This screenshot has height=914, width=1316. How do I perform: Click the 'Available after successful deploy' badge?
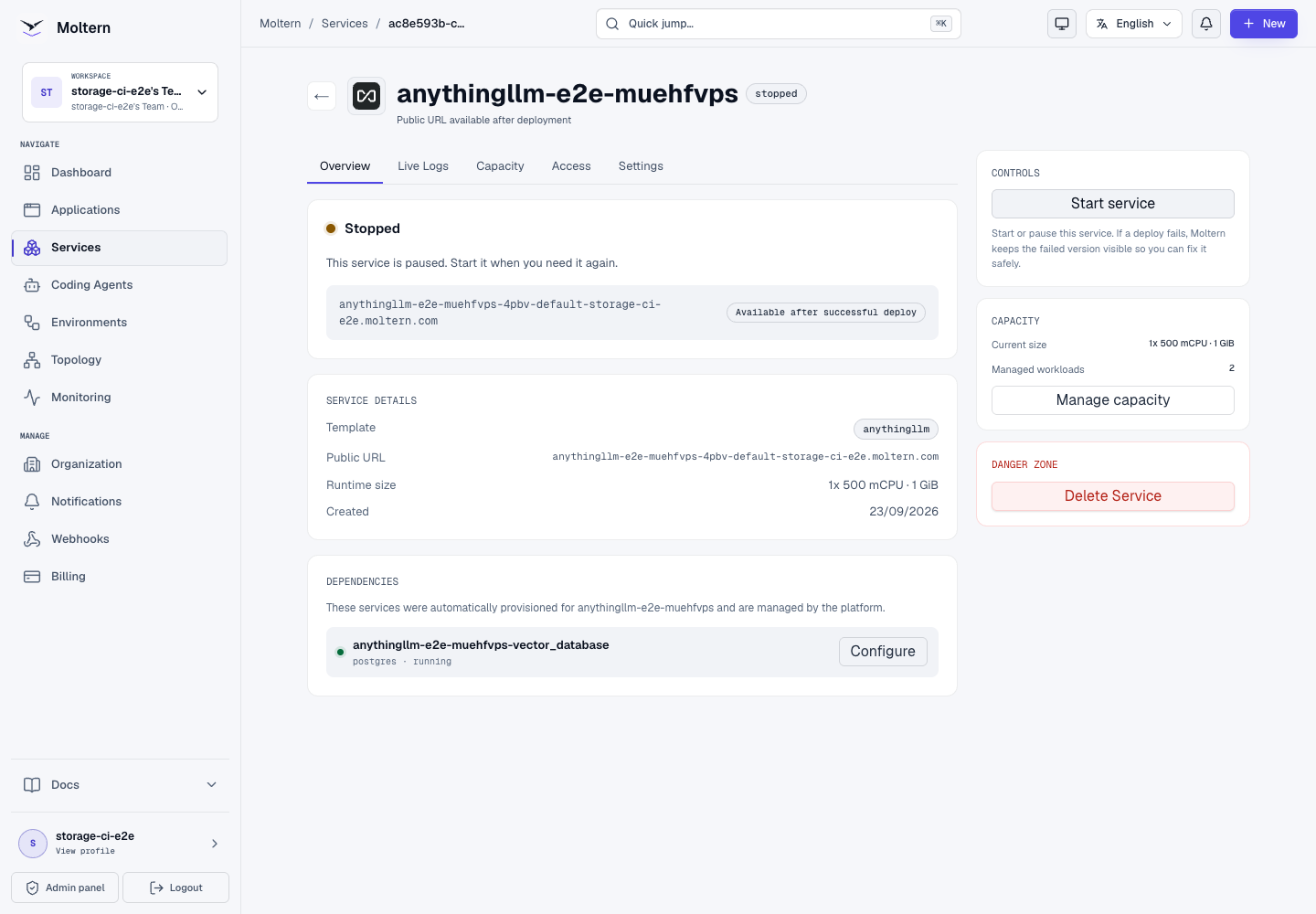pyautogui.click(x=826, y=313)
